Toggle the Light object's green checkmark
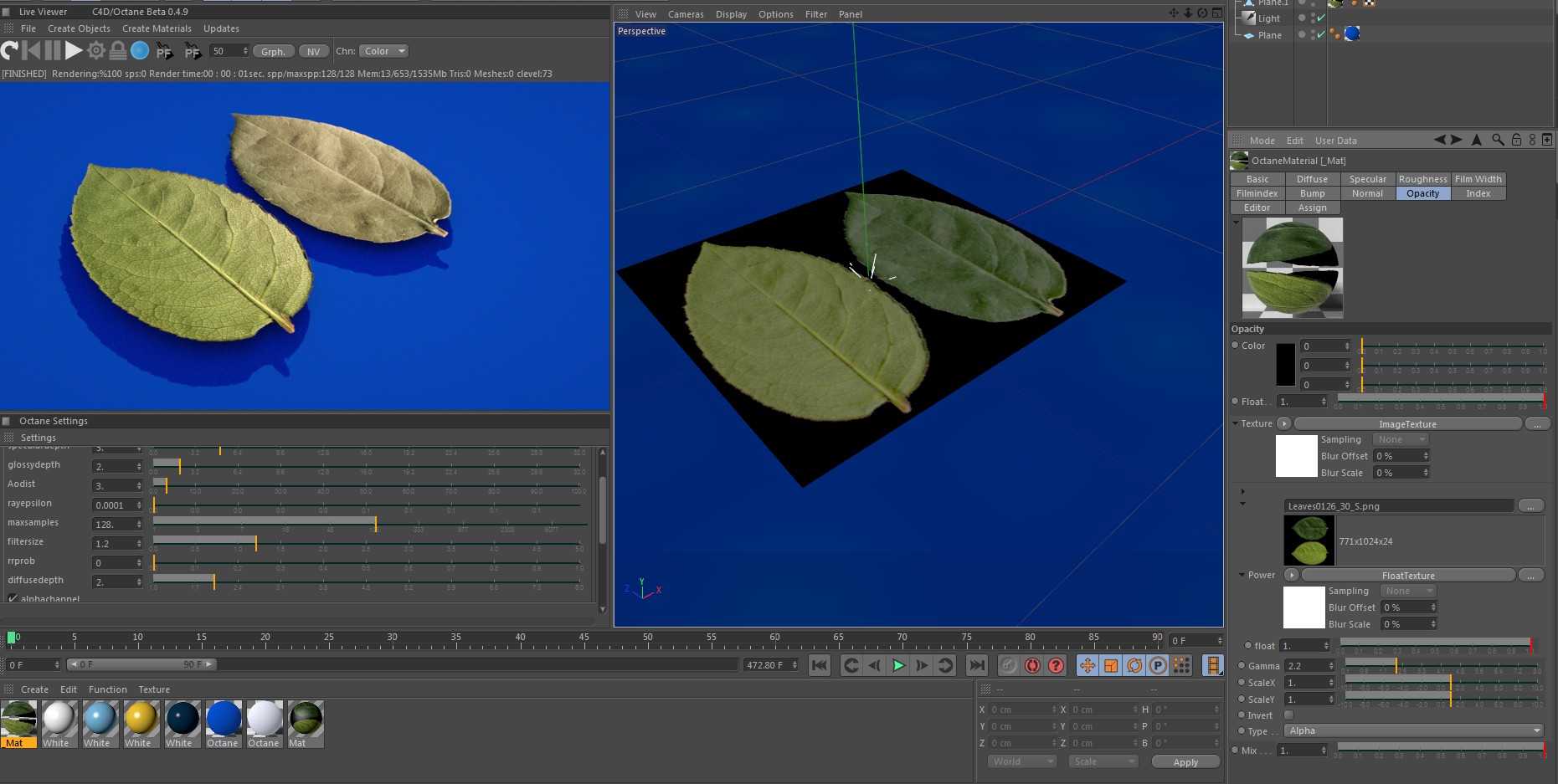The image size is (1558, 784). pyautogui.click(x=1321, y=18)
